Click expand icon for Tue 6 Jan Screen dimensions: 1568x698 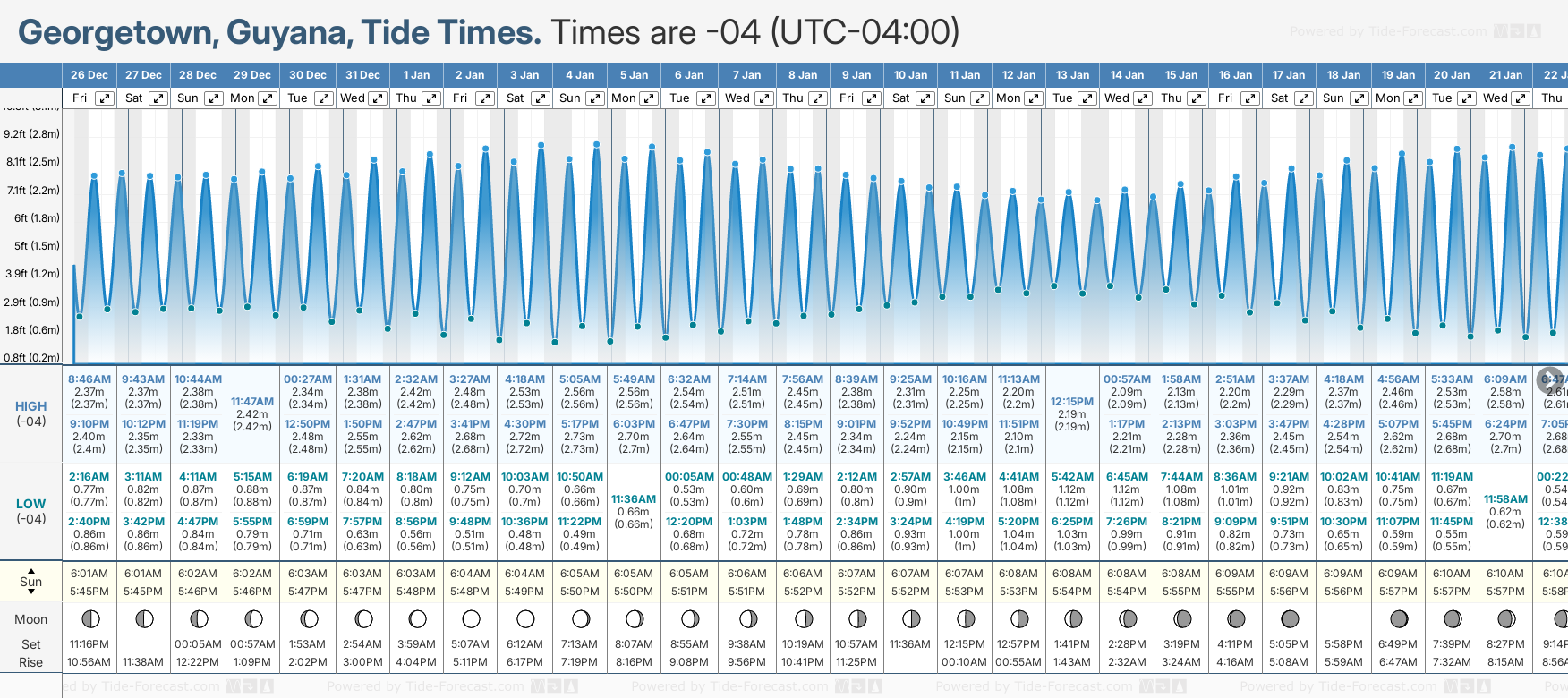pos(706,98)
